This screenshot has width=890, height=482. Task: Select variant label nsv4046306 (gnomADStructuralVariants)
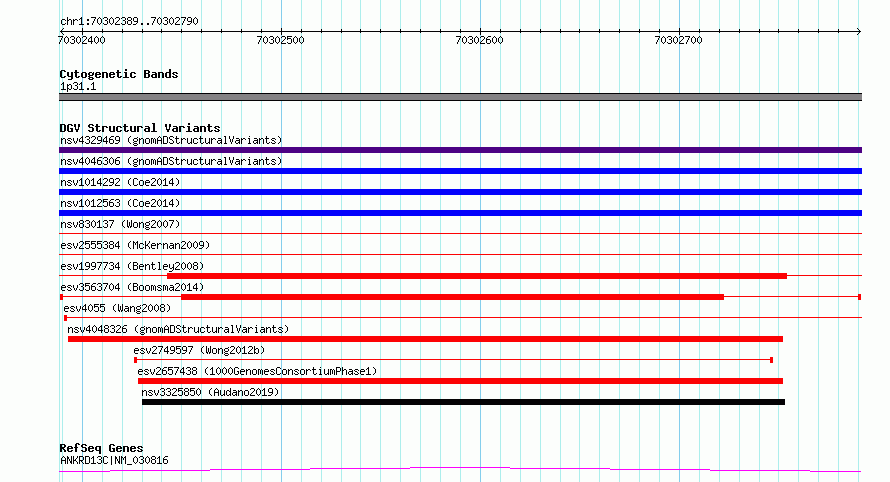pos(171,161)
